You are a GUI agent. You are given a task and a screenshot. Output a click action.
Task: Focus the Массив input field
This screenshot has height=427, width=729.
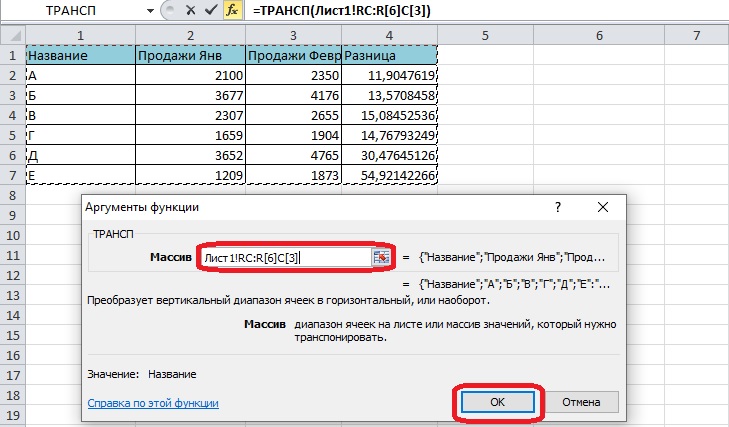point(287,257)
